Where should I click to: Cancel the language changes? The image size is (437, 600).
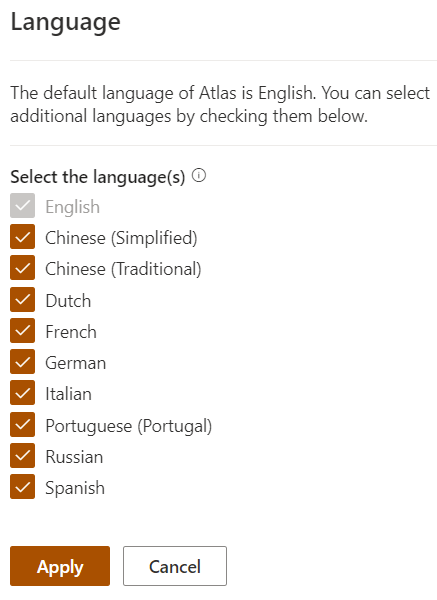pos(175,566)
